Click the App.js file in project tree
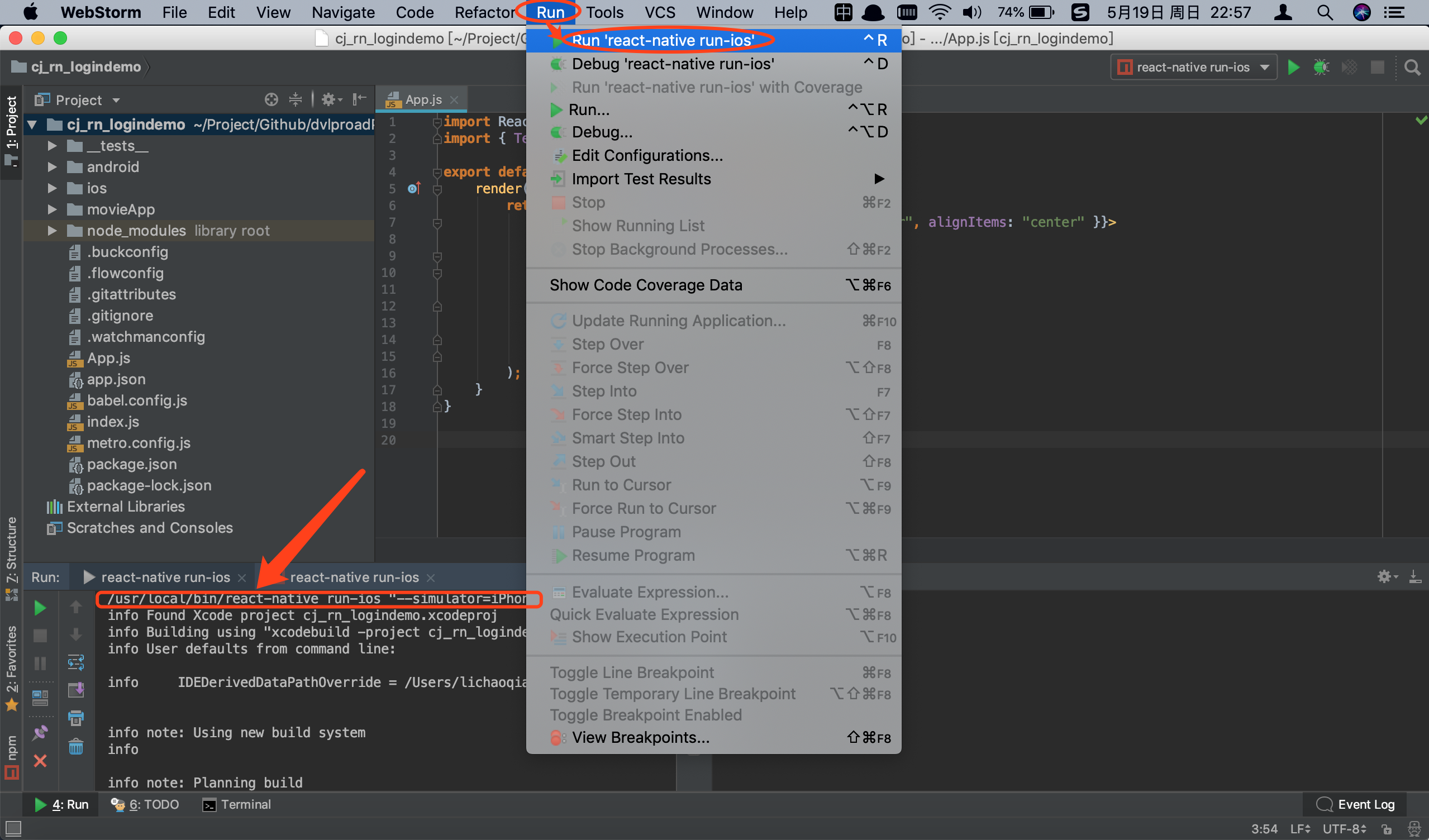1429x840 pixels. point(109,357)
